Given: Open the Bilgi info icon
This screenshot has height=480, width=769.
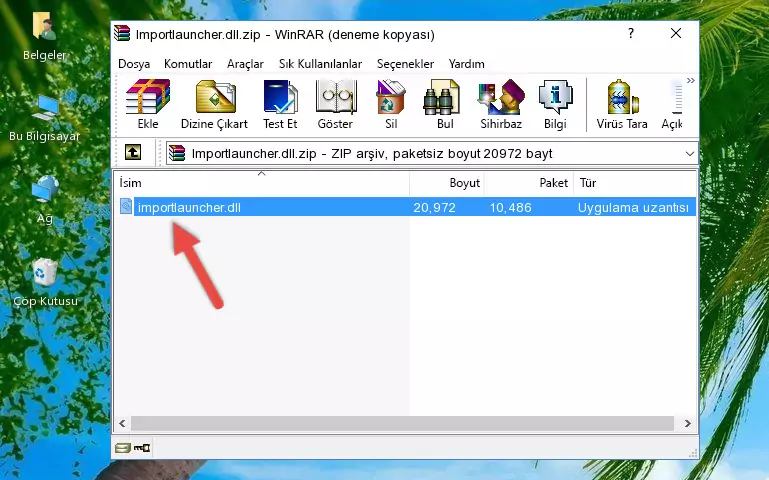Looking at the screenshot, I should point(555,97).
